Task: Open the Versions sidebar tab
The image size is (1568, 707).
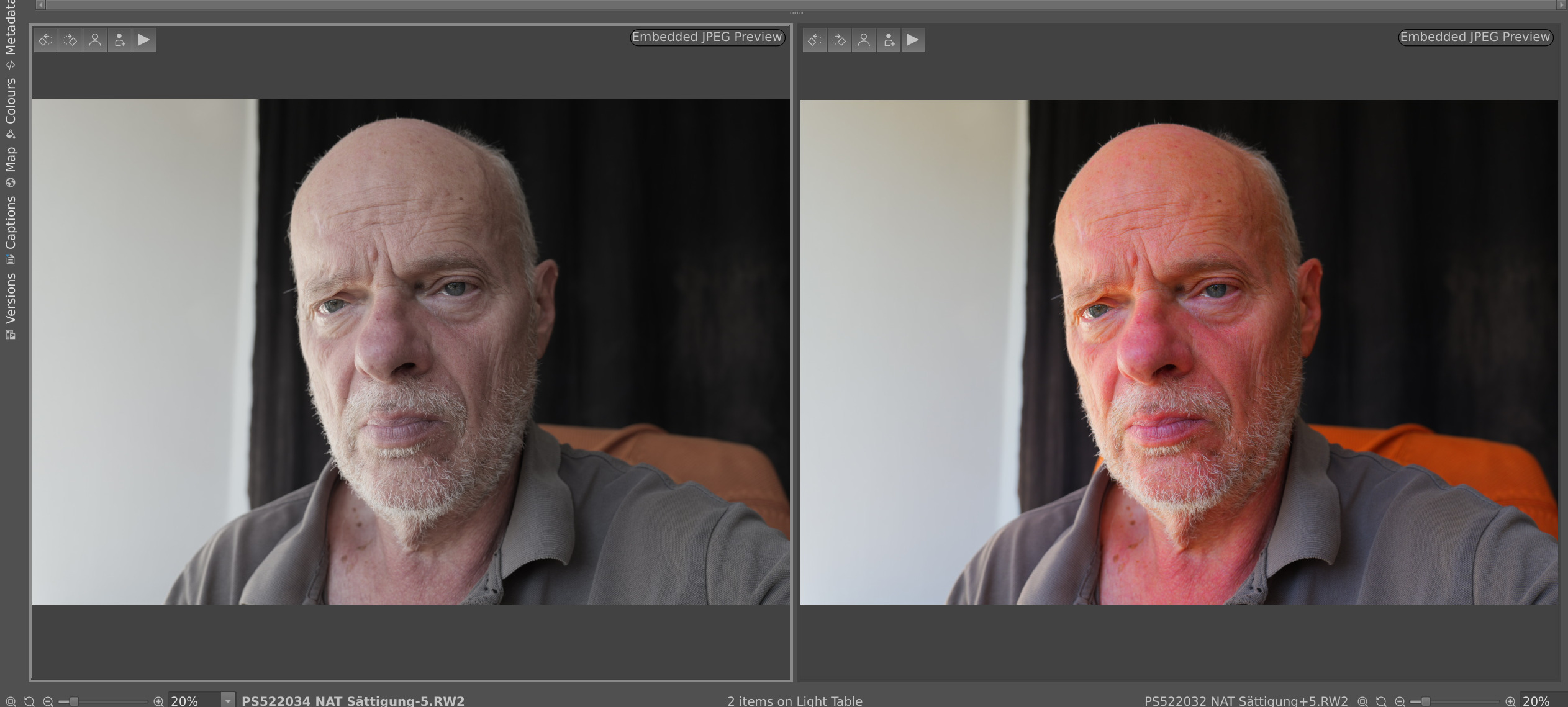Action: (11, 306)
